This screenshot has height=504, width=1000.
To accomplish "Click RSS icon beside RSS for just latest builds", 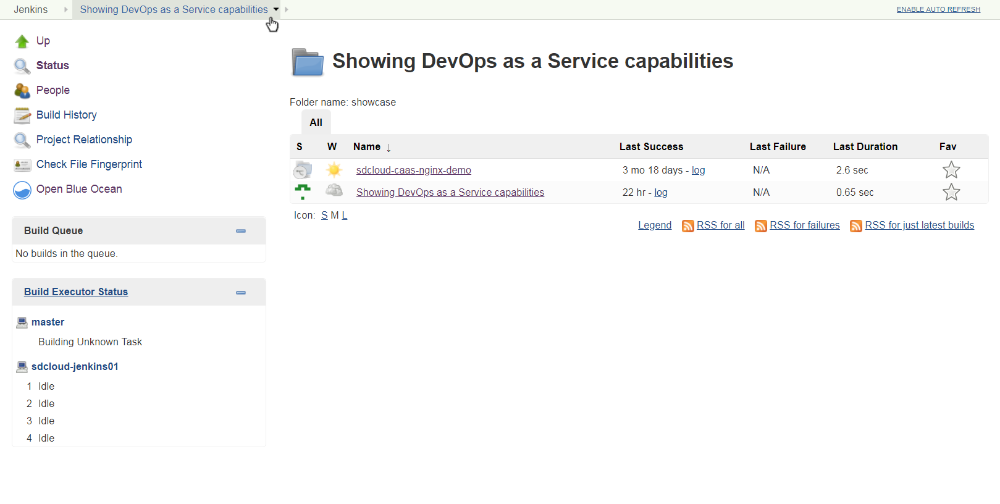I will pyautogui.click(x=856, y=226).
